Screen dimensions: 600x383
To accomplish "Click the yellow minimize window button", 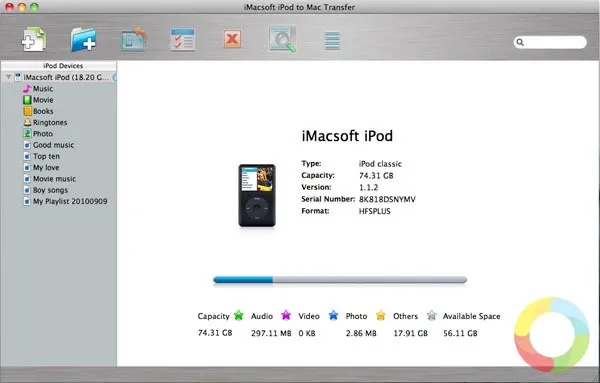I will point(22,7).
